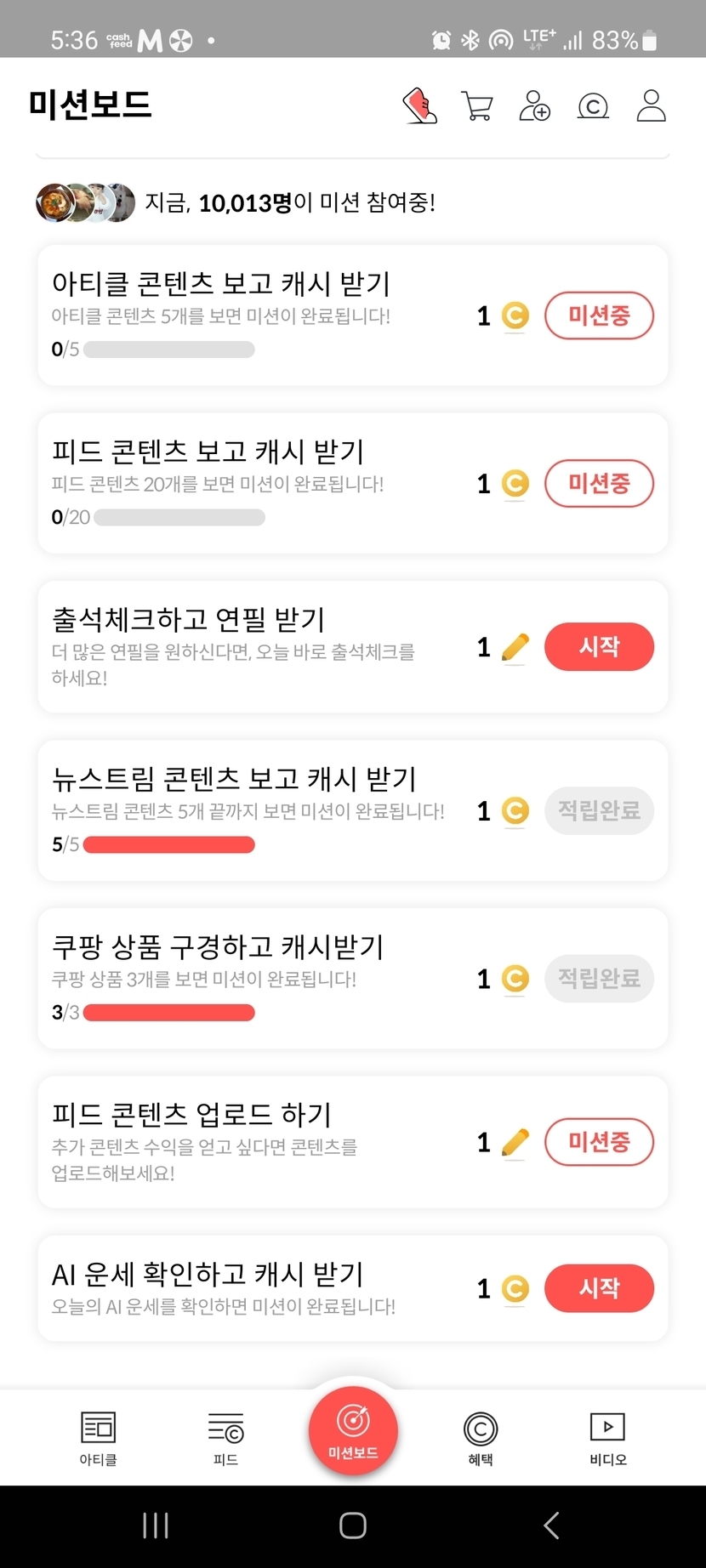Tap the red sneaker icon in header

coord(419,106)
